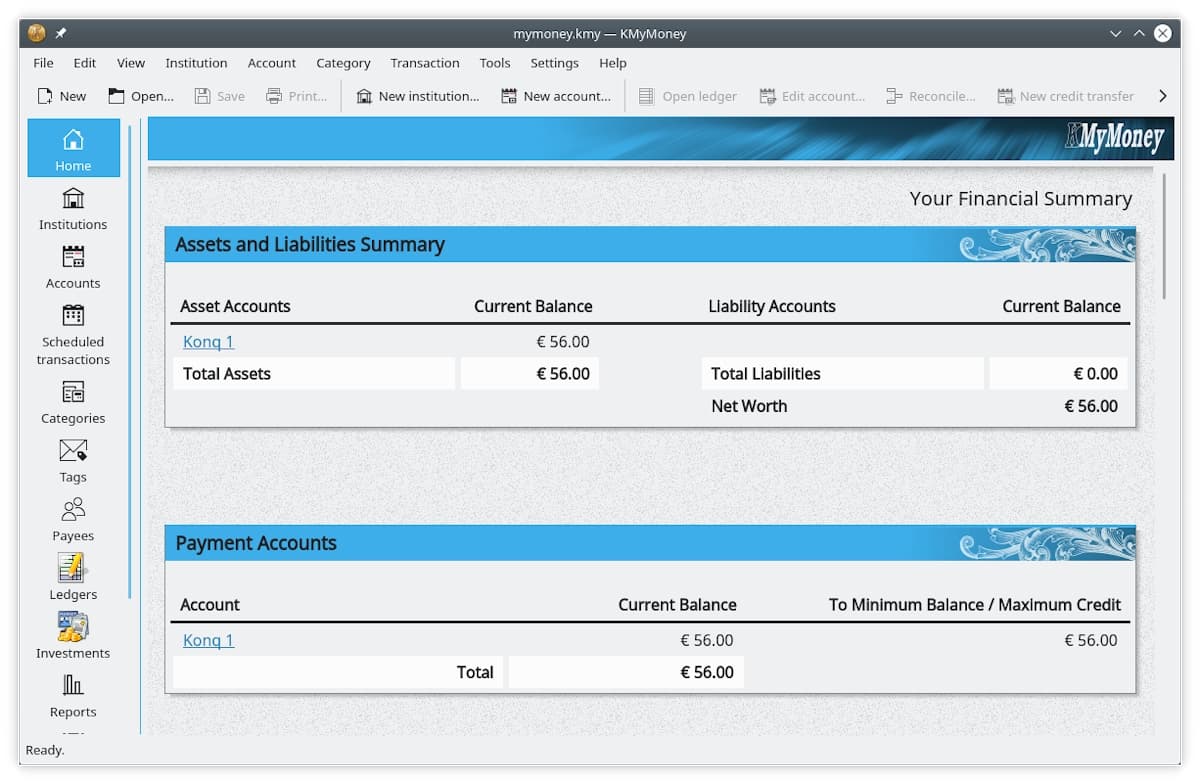
Task: Click the Open ledger toolbar button
Action: click(x=687, y=96)
